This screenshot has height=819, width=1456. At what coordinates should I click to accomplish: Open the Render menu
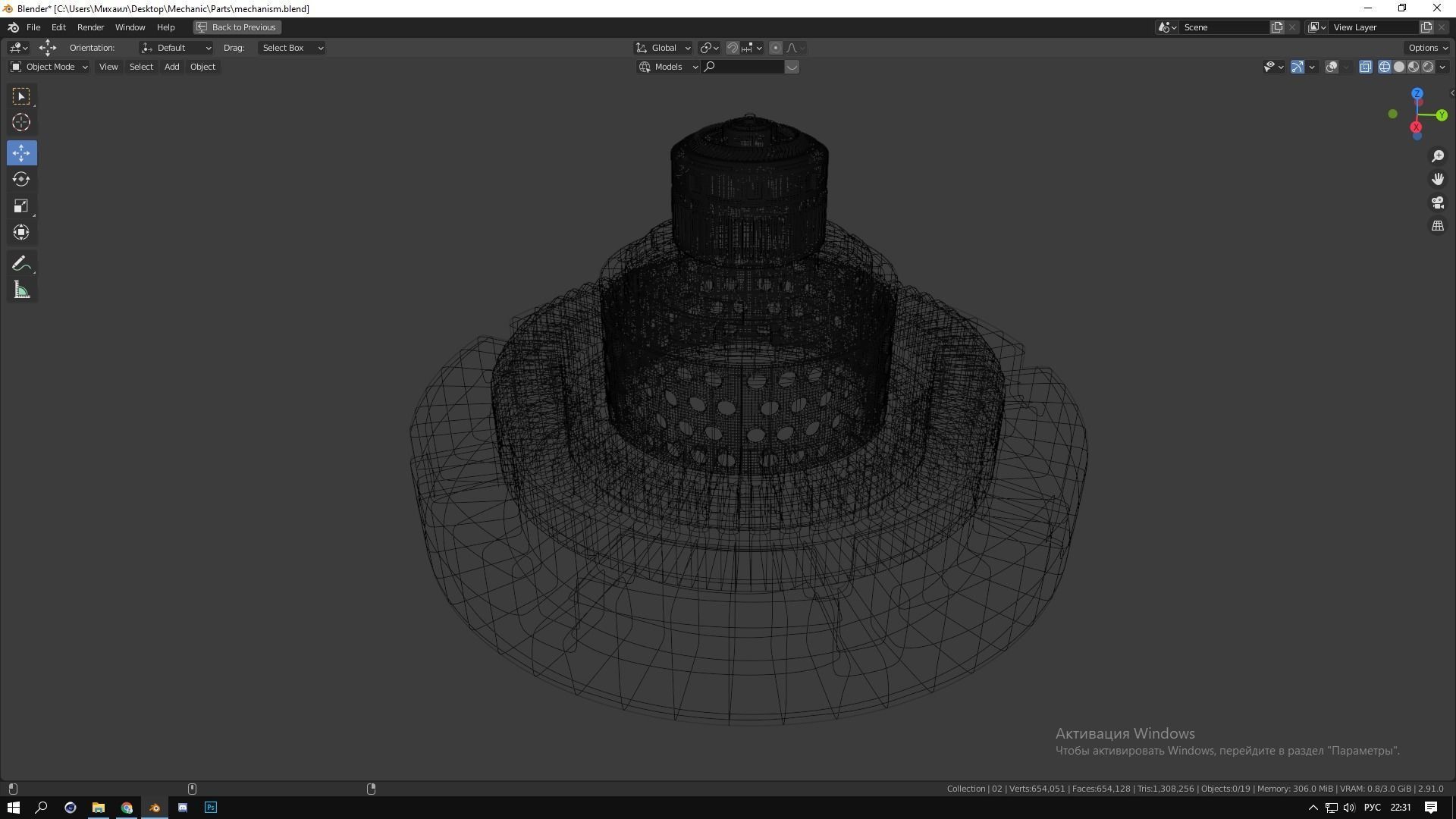90,27
